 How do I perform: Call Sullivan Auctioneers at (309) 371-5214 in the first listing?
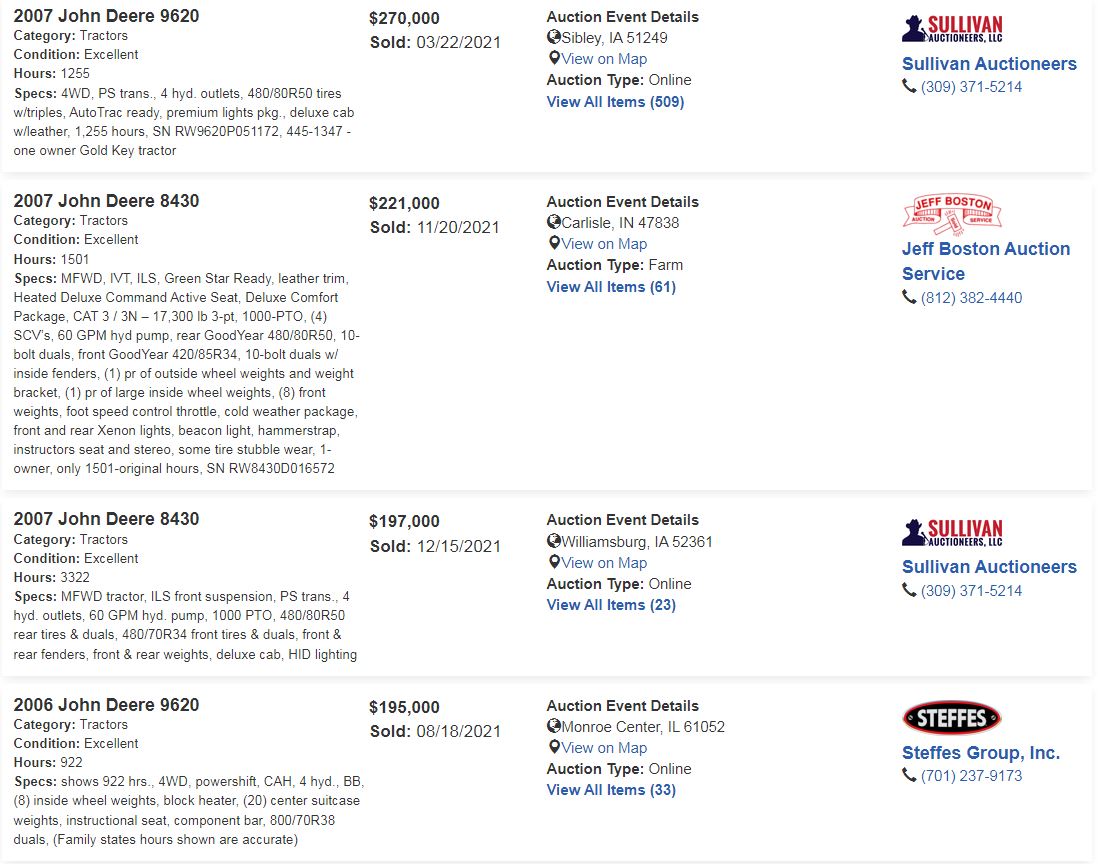971,87
